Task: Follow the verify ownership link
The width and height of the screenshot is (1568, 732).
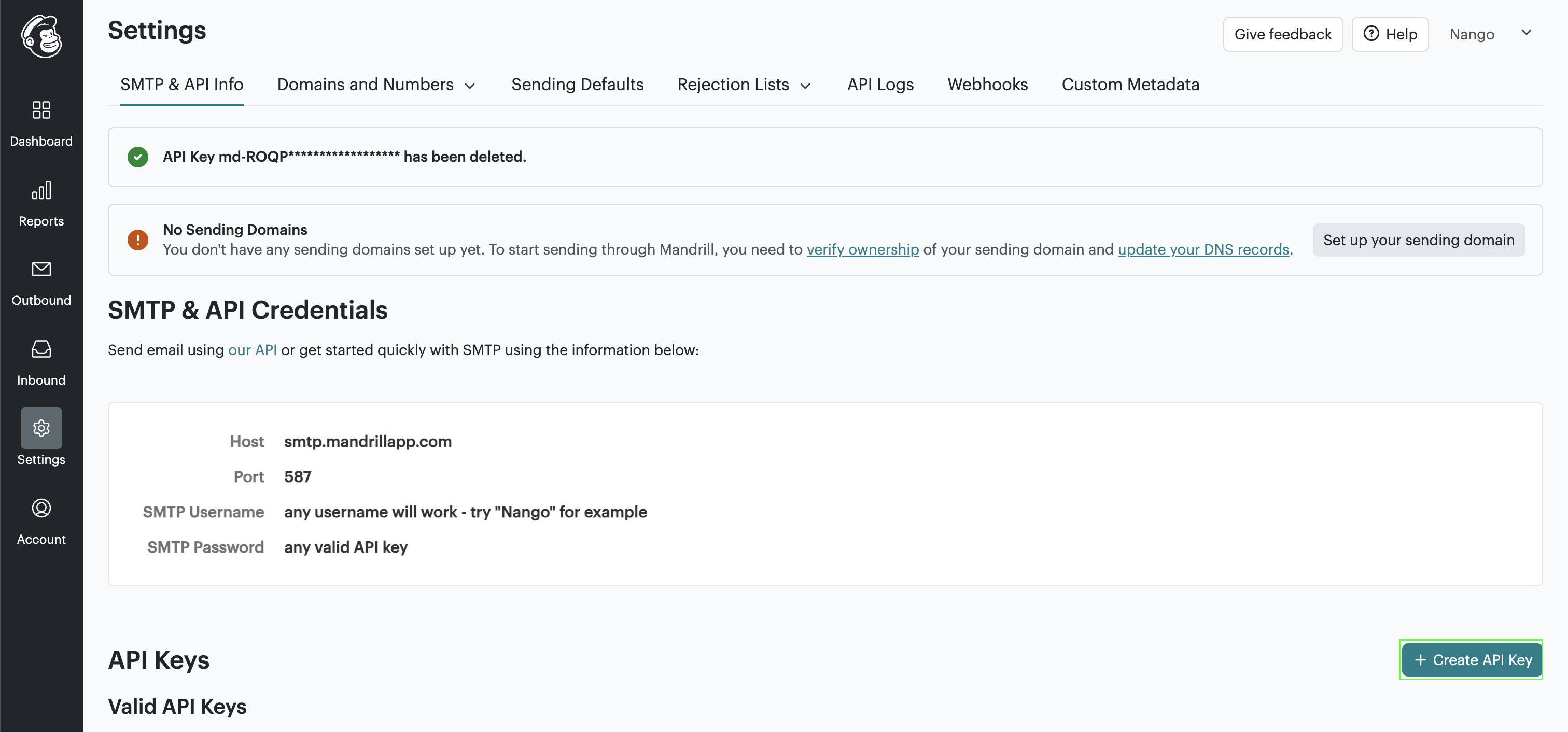Action: 863,249
